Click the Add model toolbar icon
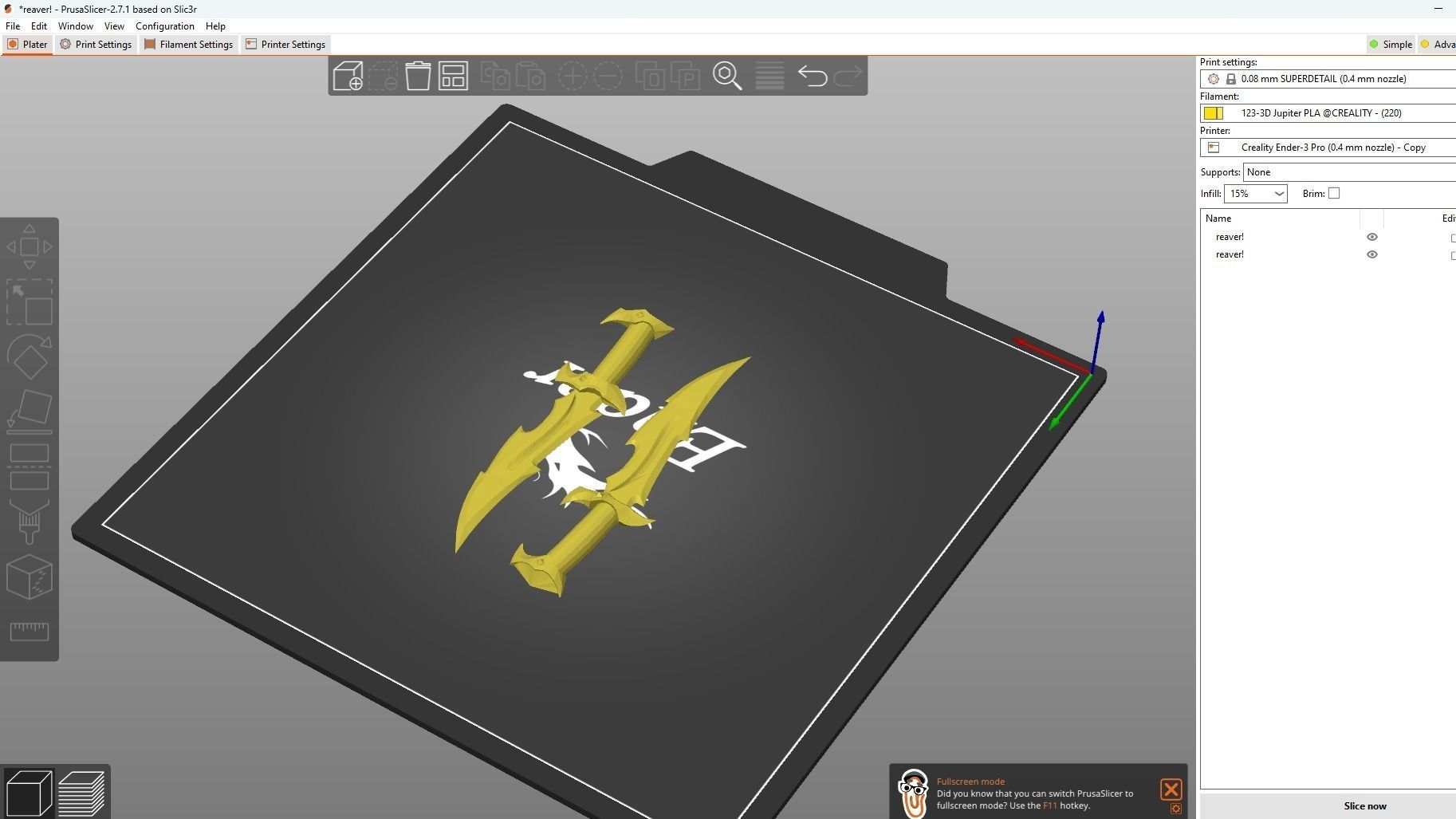Viewport: 1456px width, 819px height. [x=348, y=76]
